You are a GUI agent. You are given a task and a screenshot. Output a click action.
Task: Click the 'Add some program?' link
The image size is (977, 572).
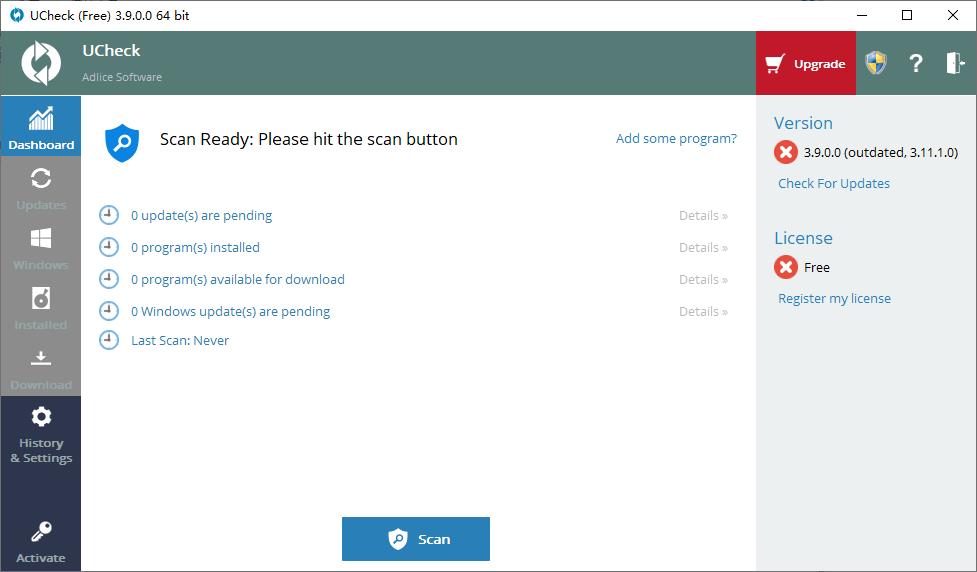tap(676, 139)
